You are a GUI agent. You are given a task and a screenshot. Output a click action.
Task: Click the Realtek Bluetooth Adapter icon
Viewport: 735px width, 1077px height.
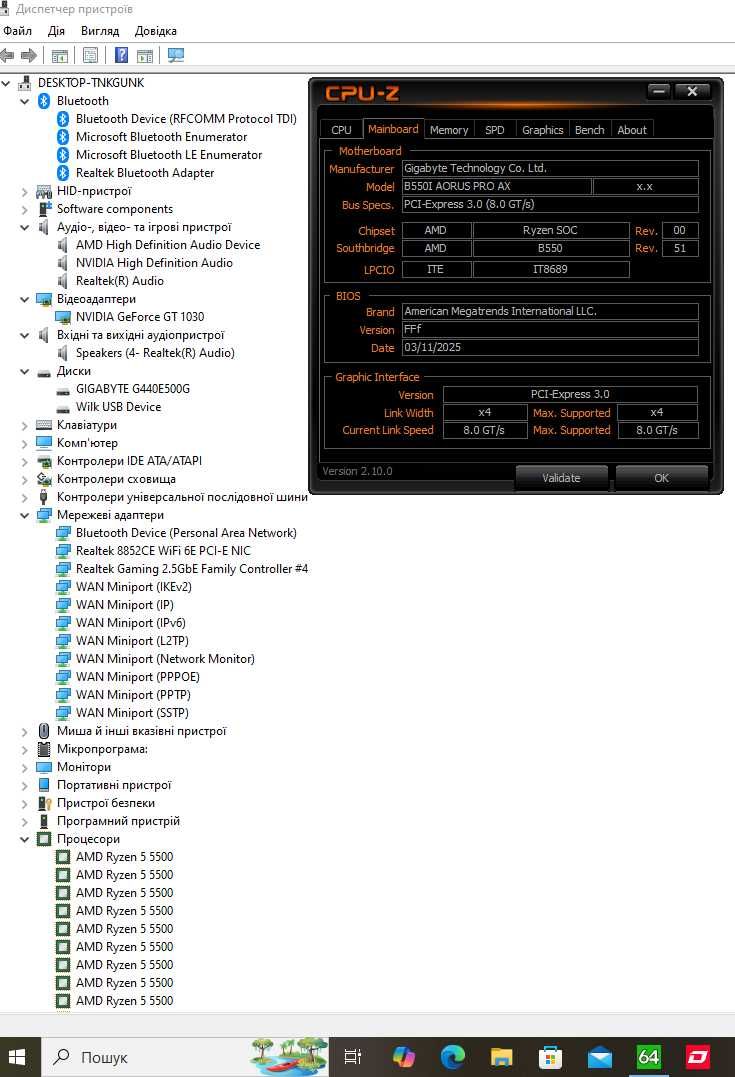63,173
